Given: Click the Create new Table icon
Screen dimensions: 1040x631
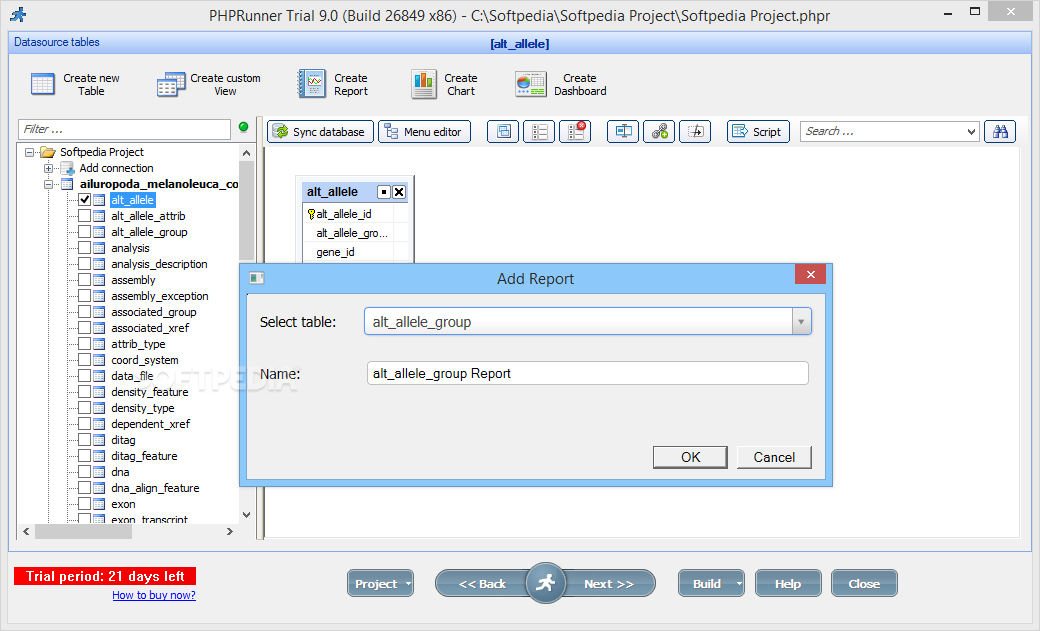Looking at the screenshot, I should 43,85.
